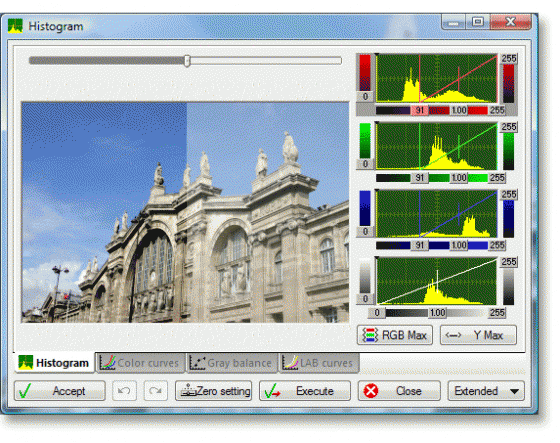Click the red X icon on the Close button
Image resolution: width=560 pixels, height=443 pixels.
[371, 391]
